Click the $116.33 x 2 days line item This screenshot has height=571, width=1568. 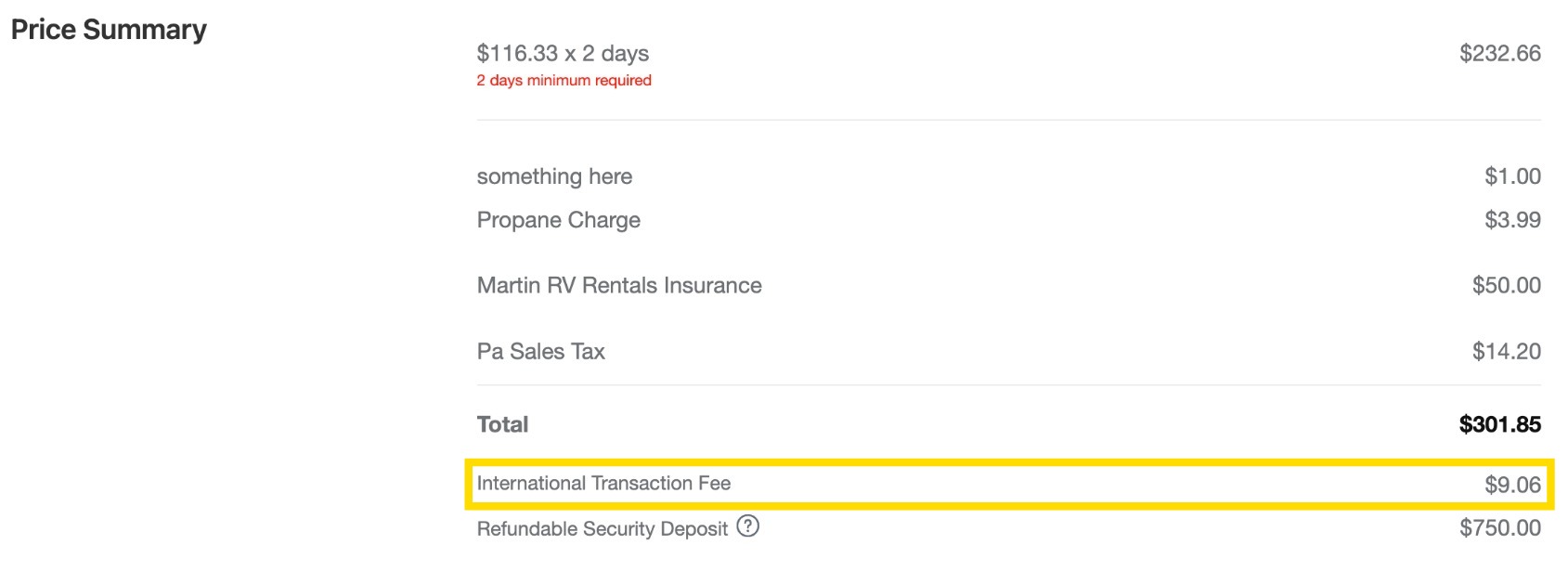click(x=563, y=54)
